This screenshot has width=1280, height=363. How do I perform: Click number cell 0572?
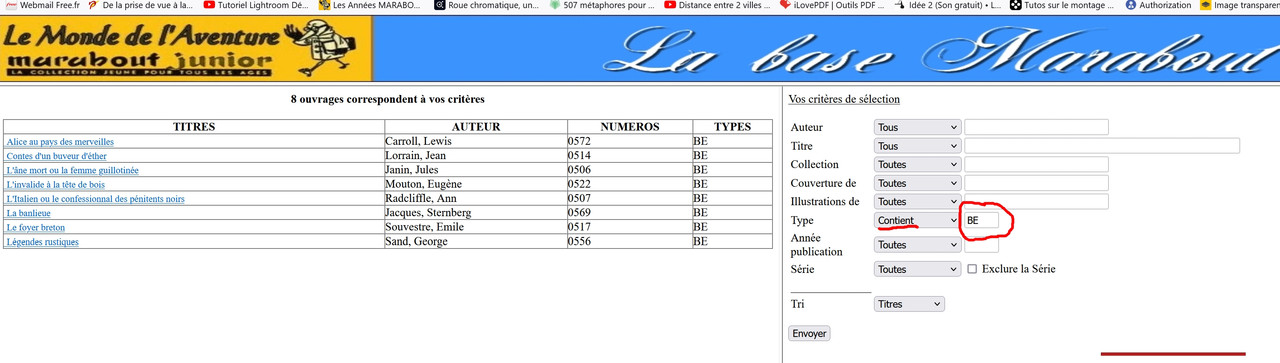(x=630, y=141)
